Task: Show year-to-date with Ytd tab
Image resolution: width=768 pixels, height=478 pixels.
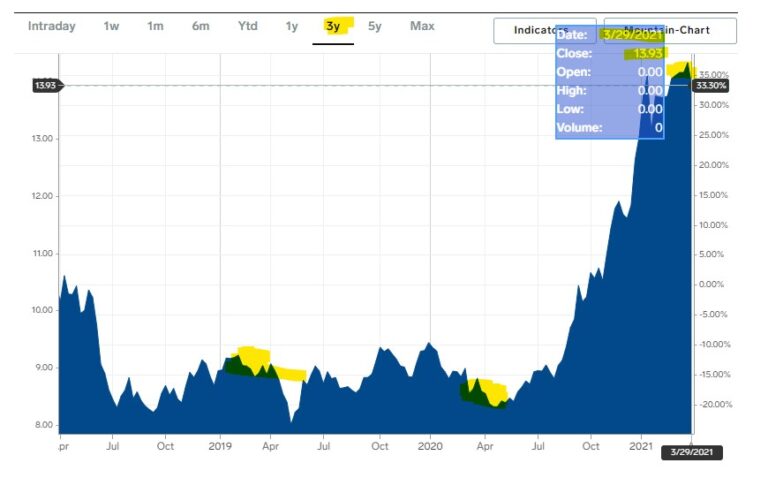Action: [247, 26]
